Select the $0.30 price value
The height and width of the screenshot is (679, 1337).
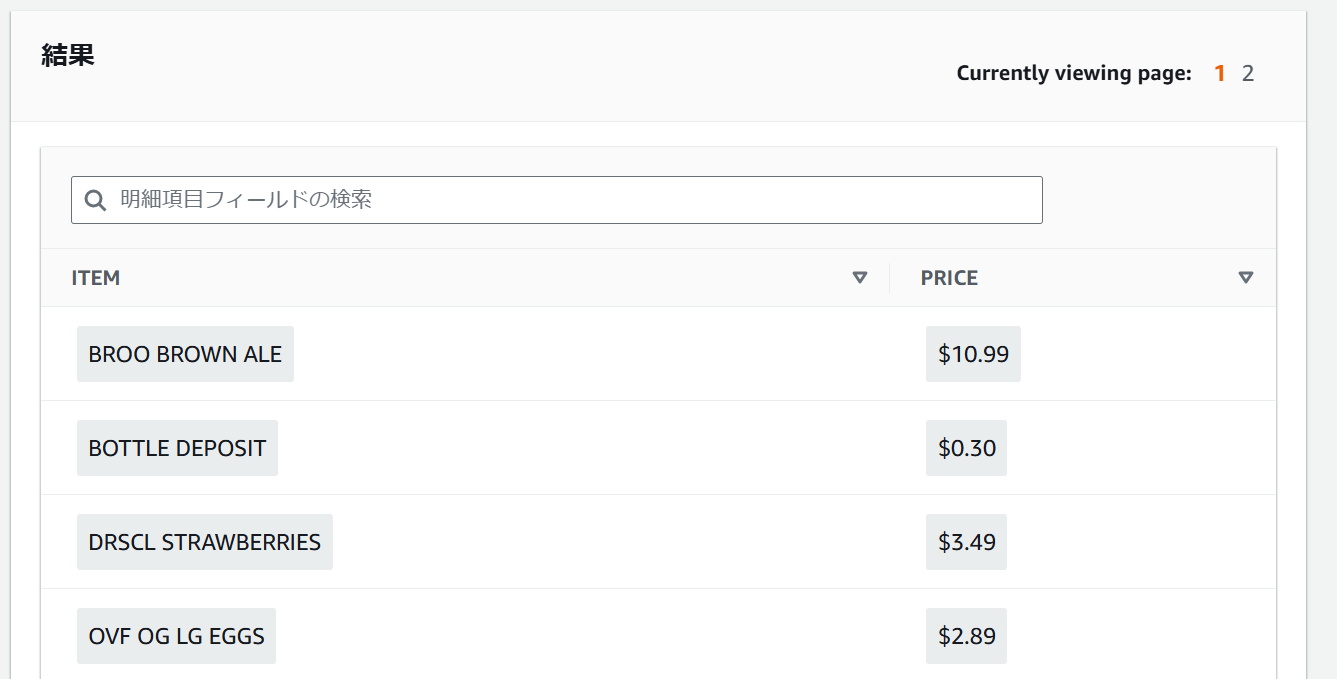966,448
